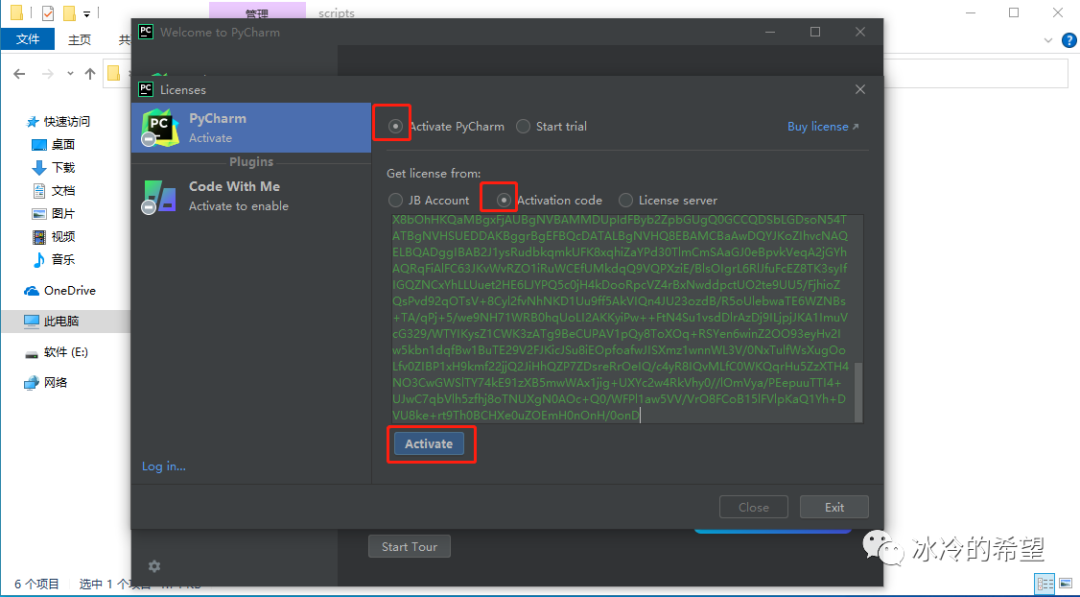Go back in File Explorer
The width and height of the screenshot is (1080, 597).
19,74
